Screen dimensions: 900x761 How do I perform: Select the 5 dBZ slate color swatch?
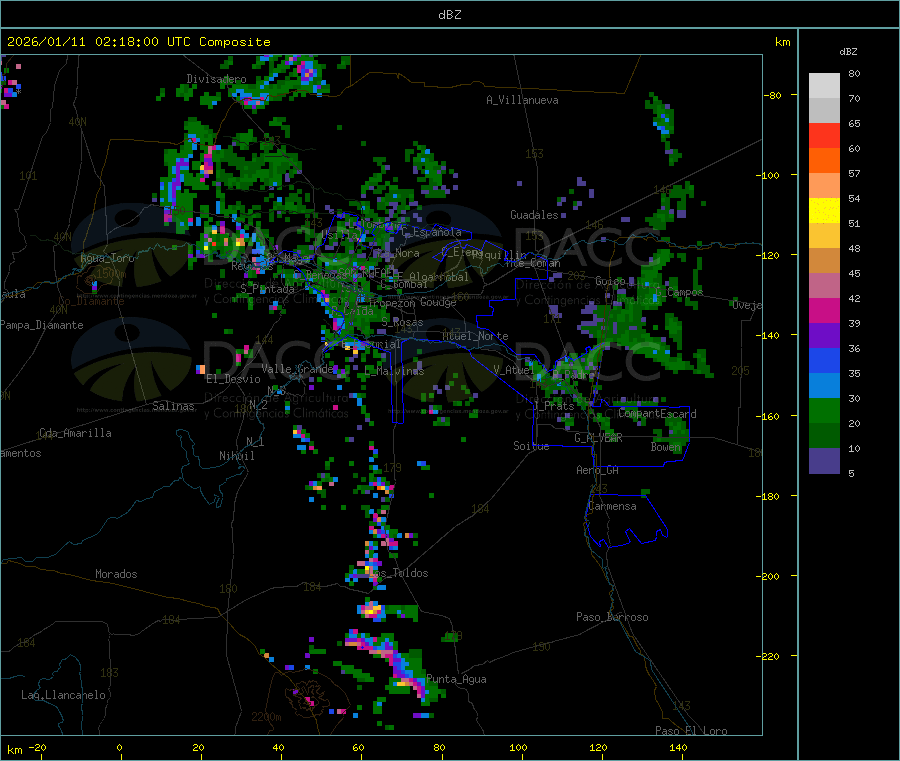824,461
